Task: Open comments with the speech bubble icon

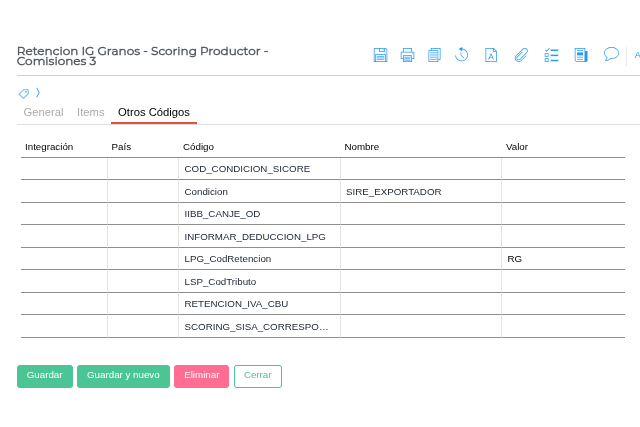Action: click(x=611, y=54)
